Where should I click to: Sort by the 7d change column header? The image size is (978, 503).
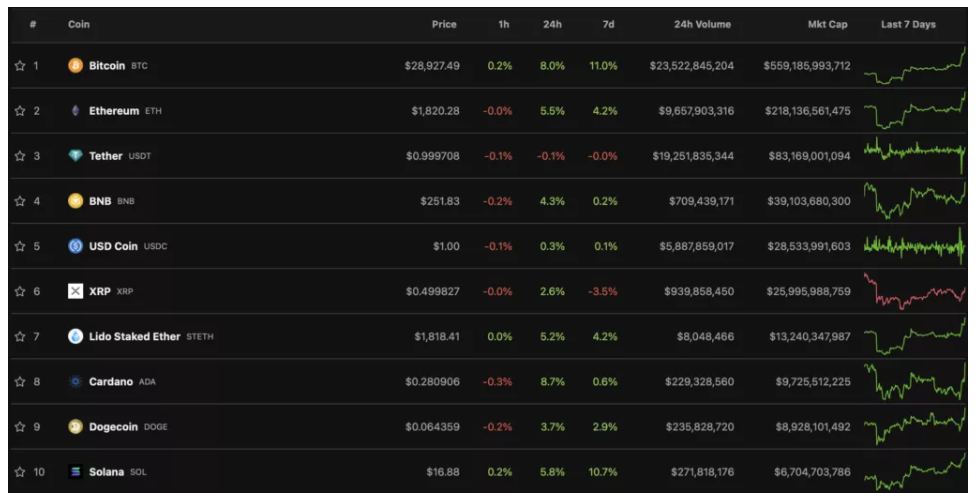pos(608,24)
